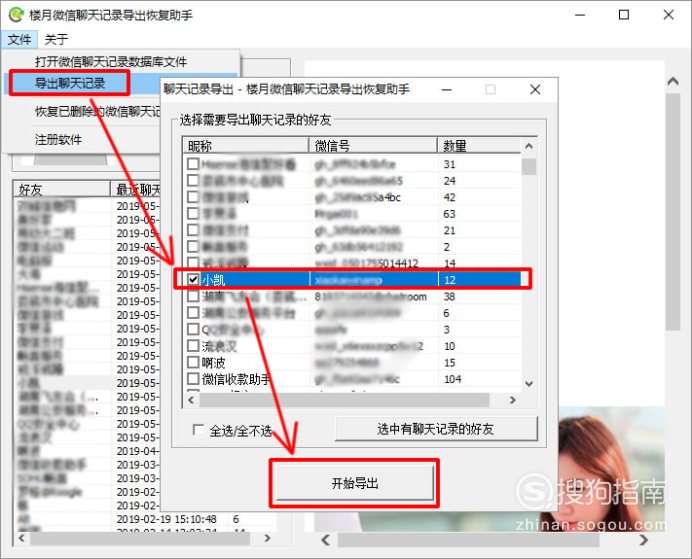The width and height of the screenshot is (692, 559).
Task: Click count cell showing 15
Action: [x=450, y=363]
